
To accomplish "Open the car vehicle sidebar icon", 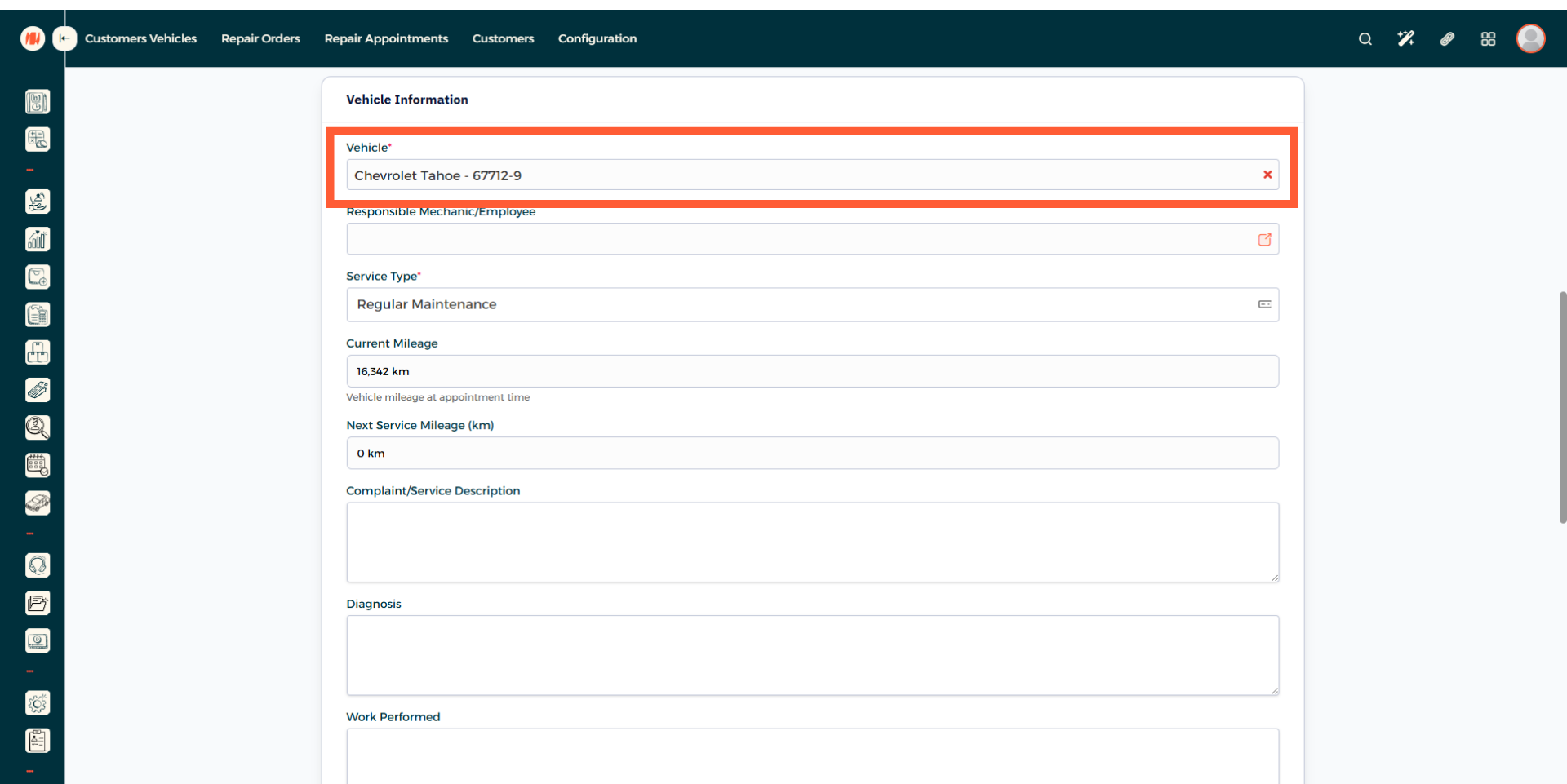I will click(38, 503).
